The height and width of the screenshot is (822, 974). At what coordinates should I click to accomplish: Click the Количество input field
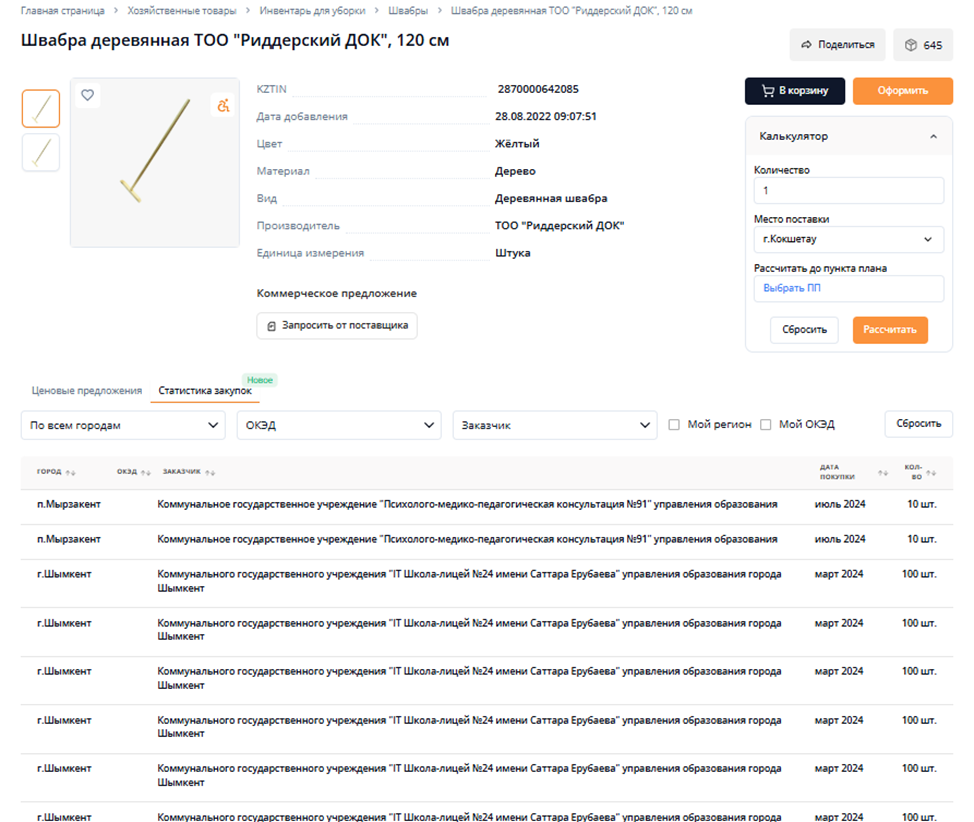848,190
